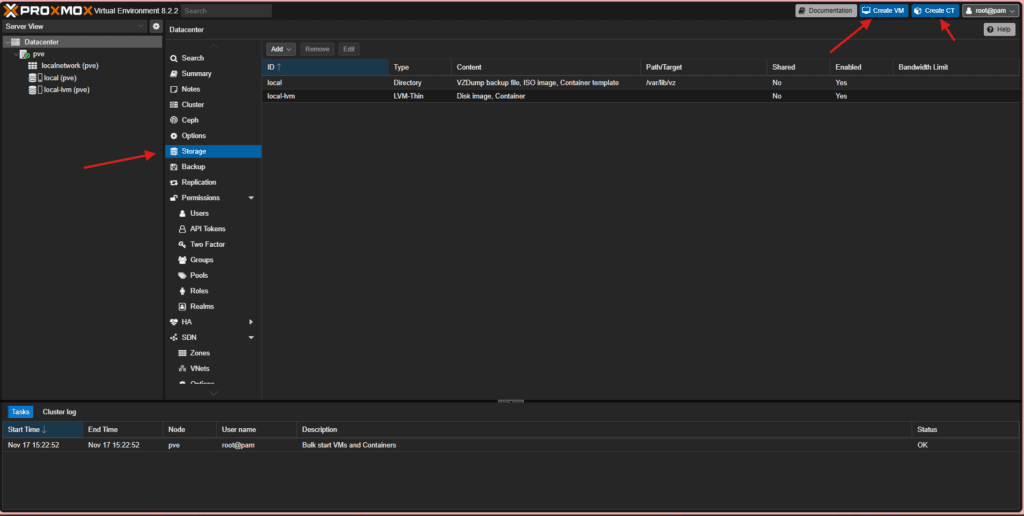Click the Zones grid icon
This screenshot has height=516, width=1024.
(183, 353)
